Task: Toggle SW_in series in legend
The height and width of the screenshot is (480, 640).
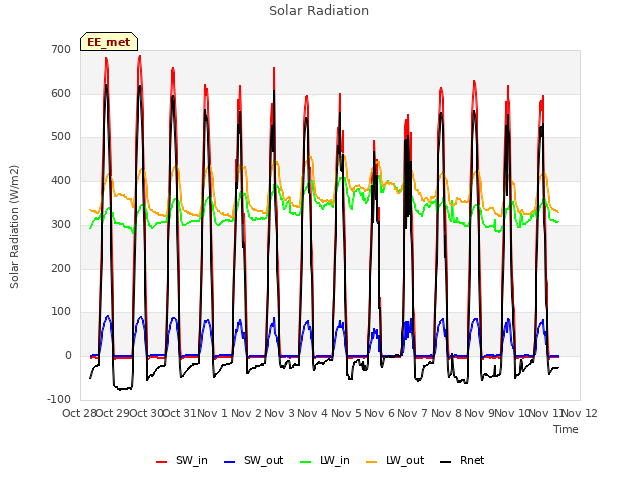Action: [x=182, y=460]
